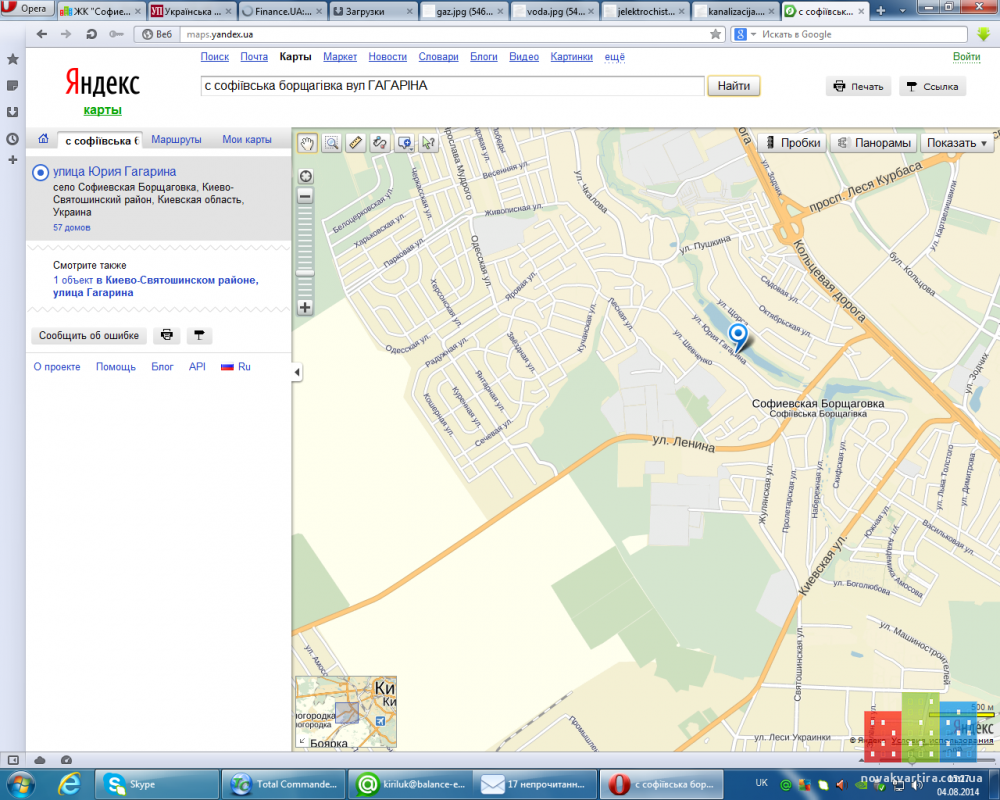Screen dimensions: 1000x800
Task: Click the map geolocation target button
Action: [305, 176]
